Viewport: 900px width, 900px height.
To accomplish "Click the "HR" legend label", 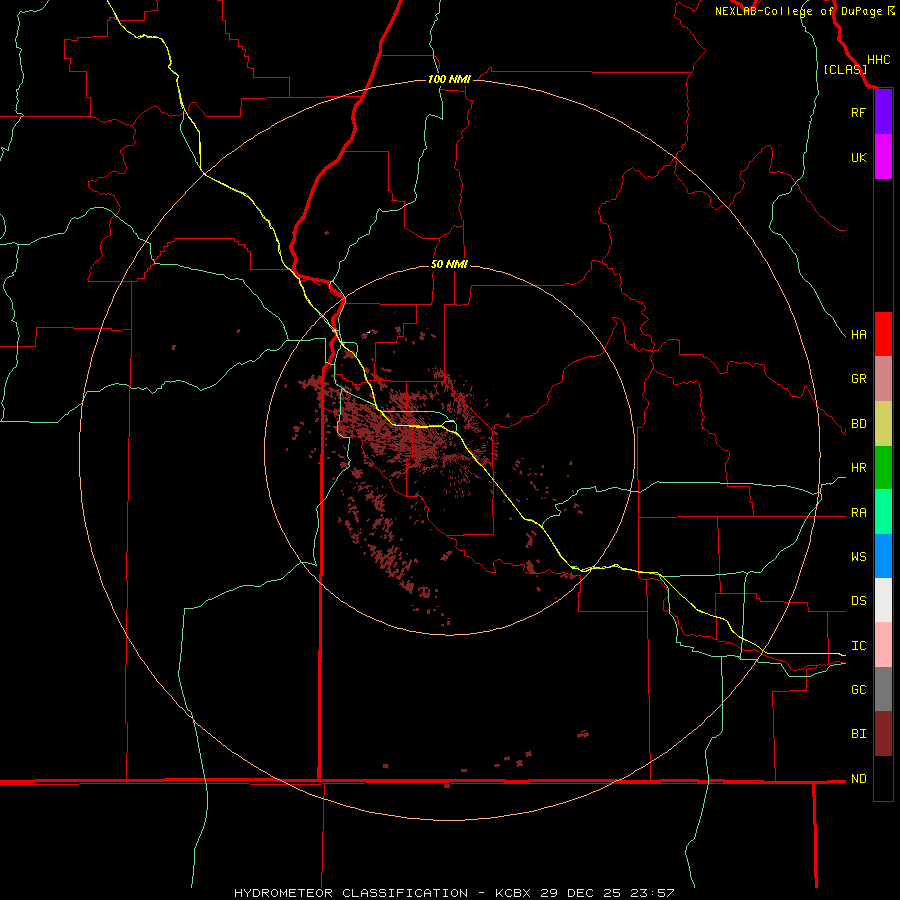I will click(858, 468).
